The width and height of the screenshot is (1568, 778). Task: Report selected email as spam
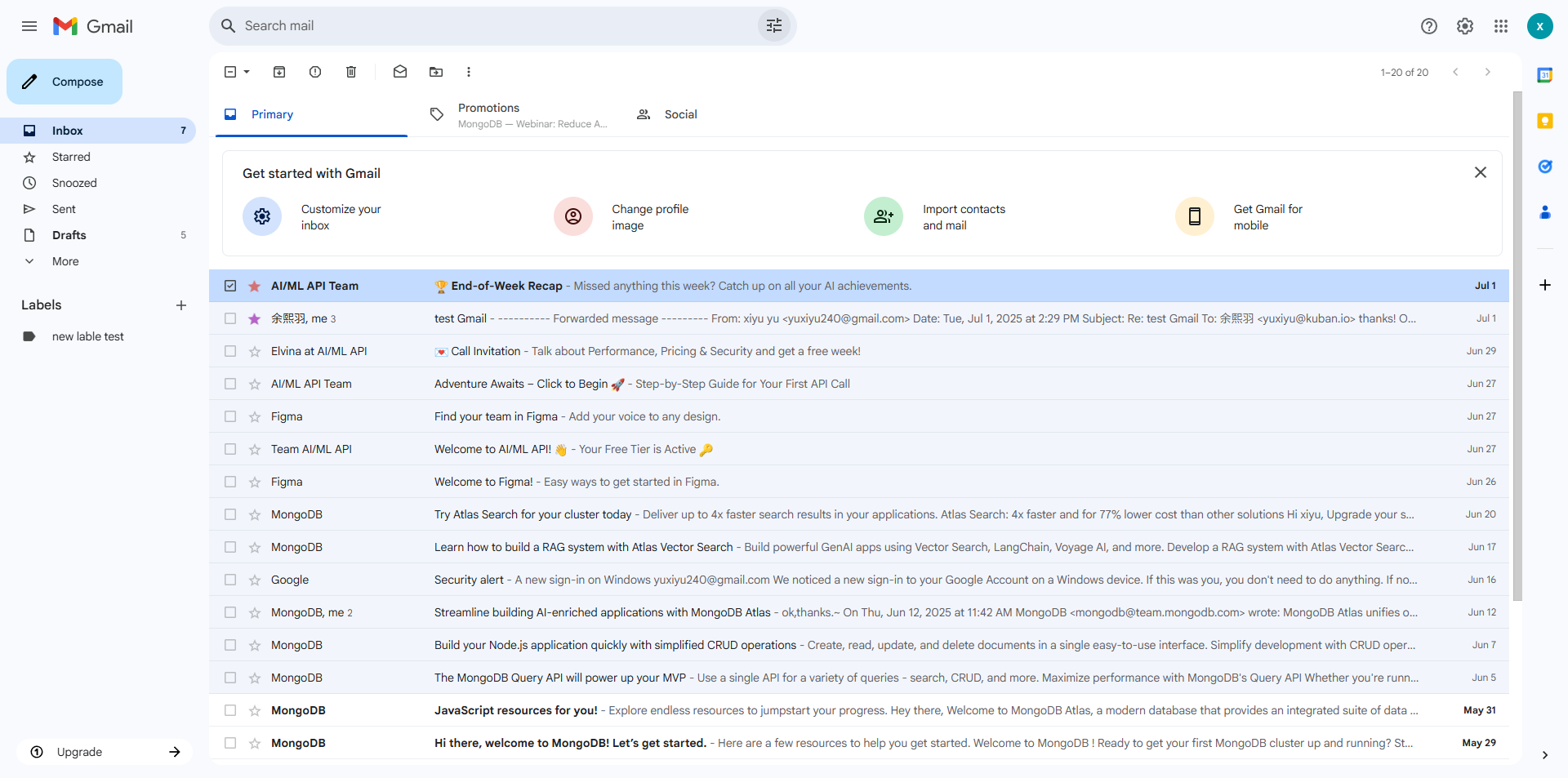[315, 72]
